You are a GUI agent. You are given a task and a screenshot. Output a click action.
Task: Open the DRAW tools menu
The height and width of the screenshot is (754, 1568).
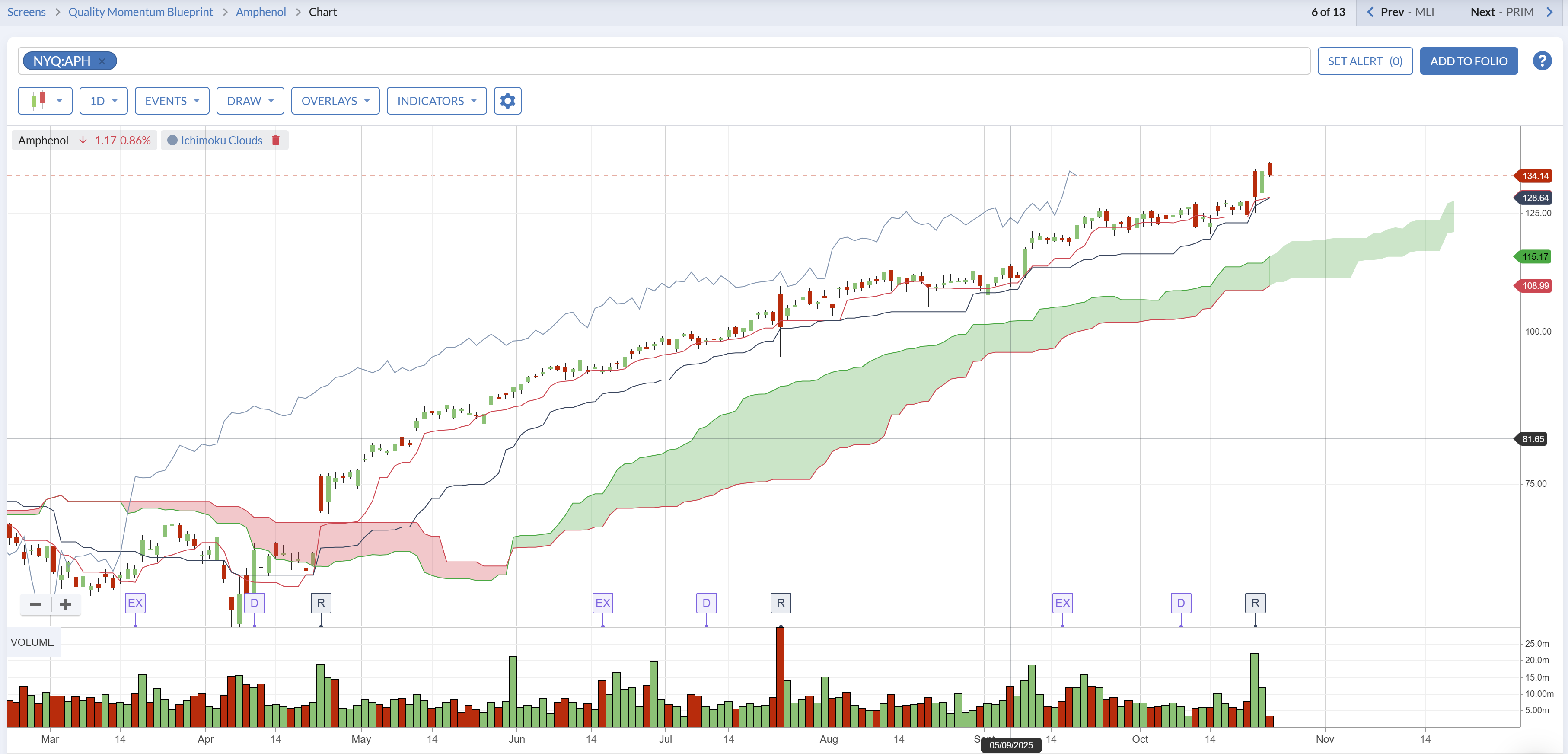coord(249,100)
